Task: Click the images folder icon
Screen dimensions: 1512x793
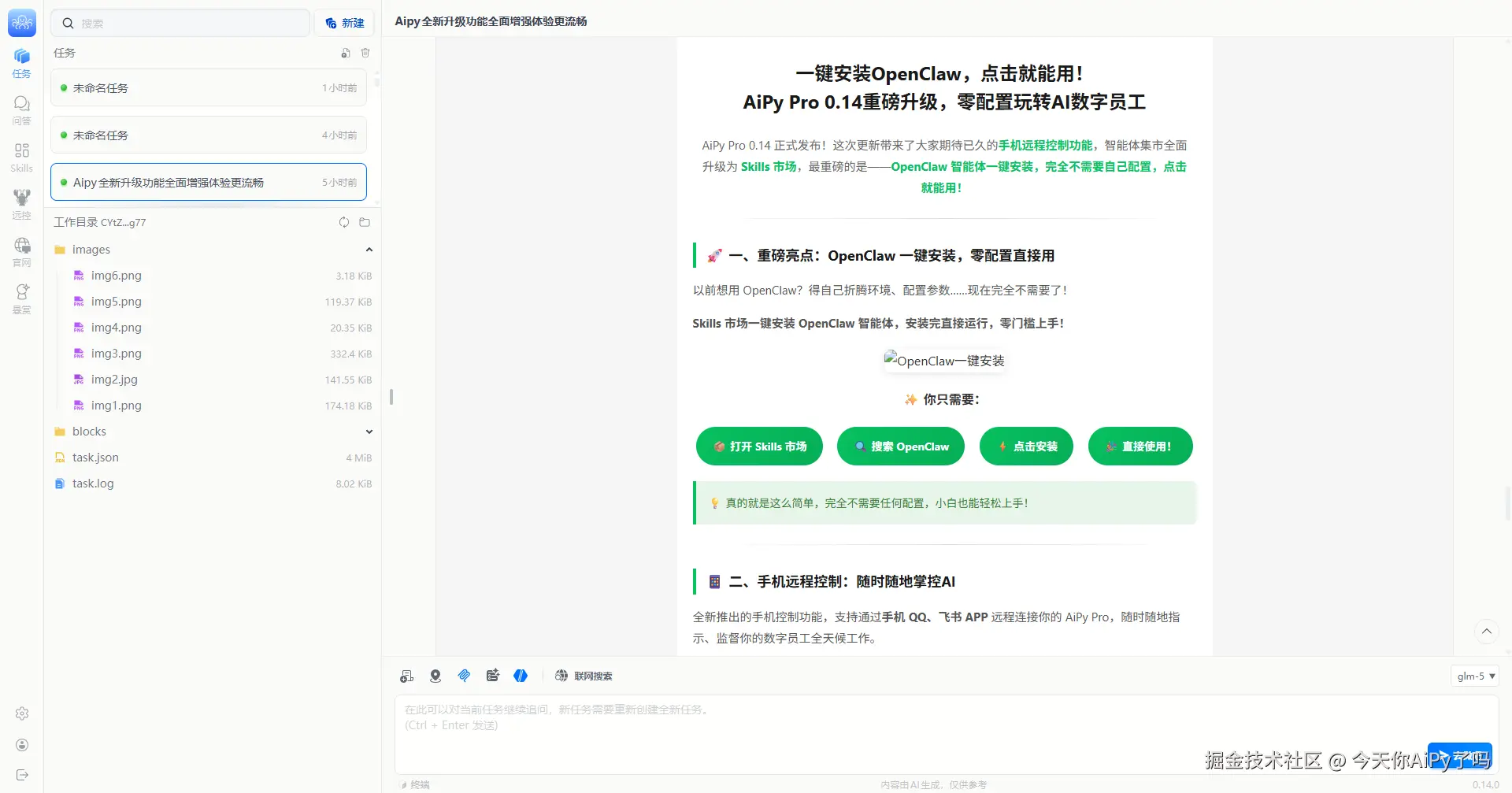Action: click(60, 250)
